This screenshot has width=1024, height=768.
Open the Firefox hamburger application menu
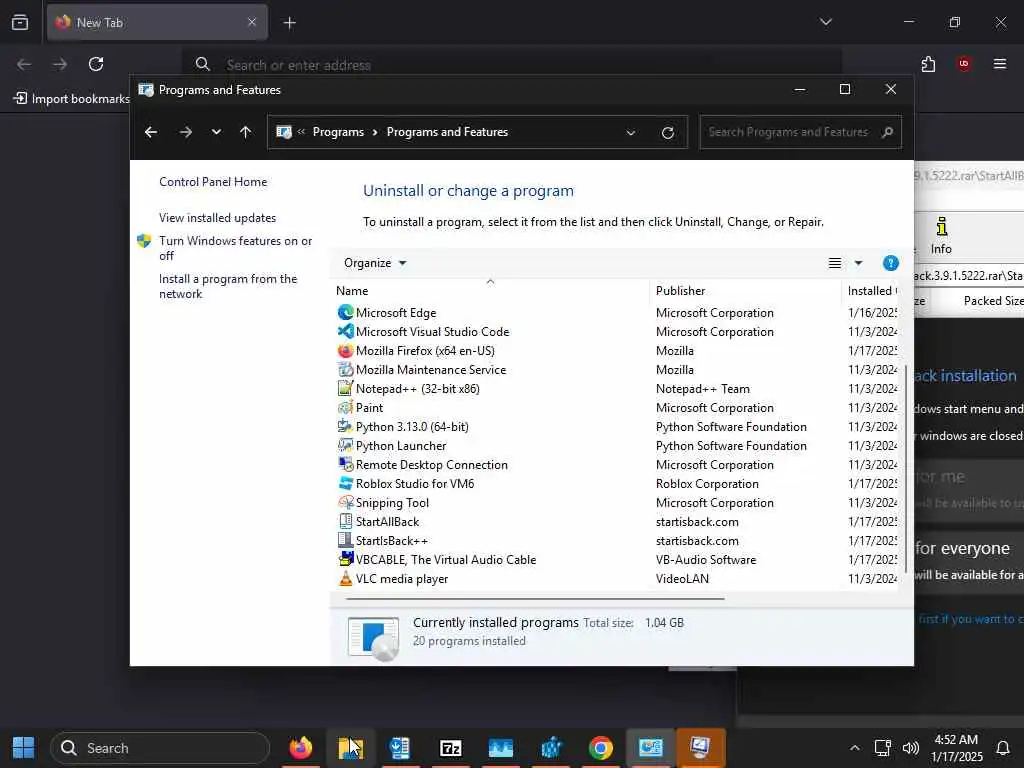(x=999, y=64)
